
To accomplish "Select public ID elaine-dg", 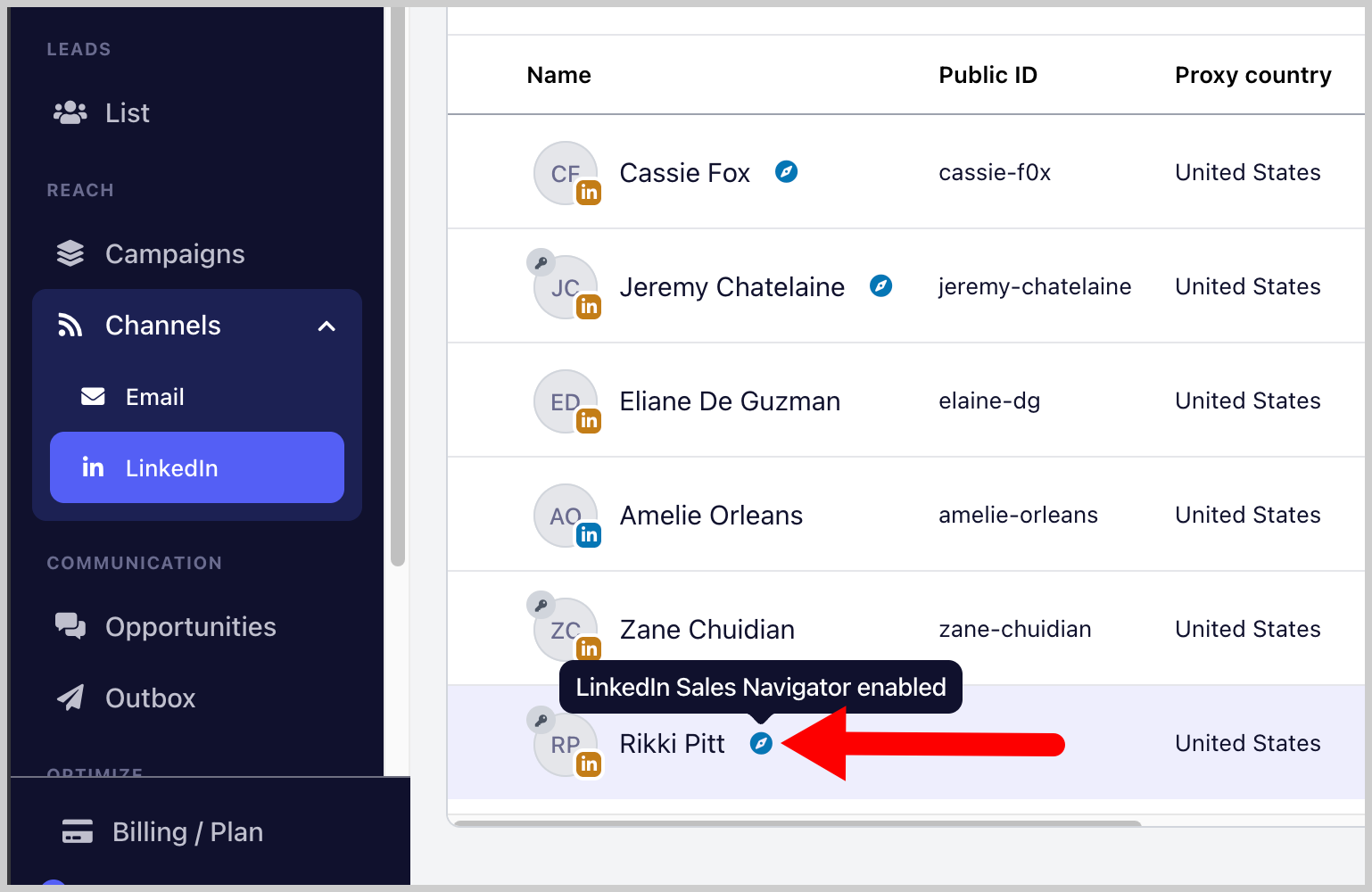I will (x=989, y=401).
